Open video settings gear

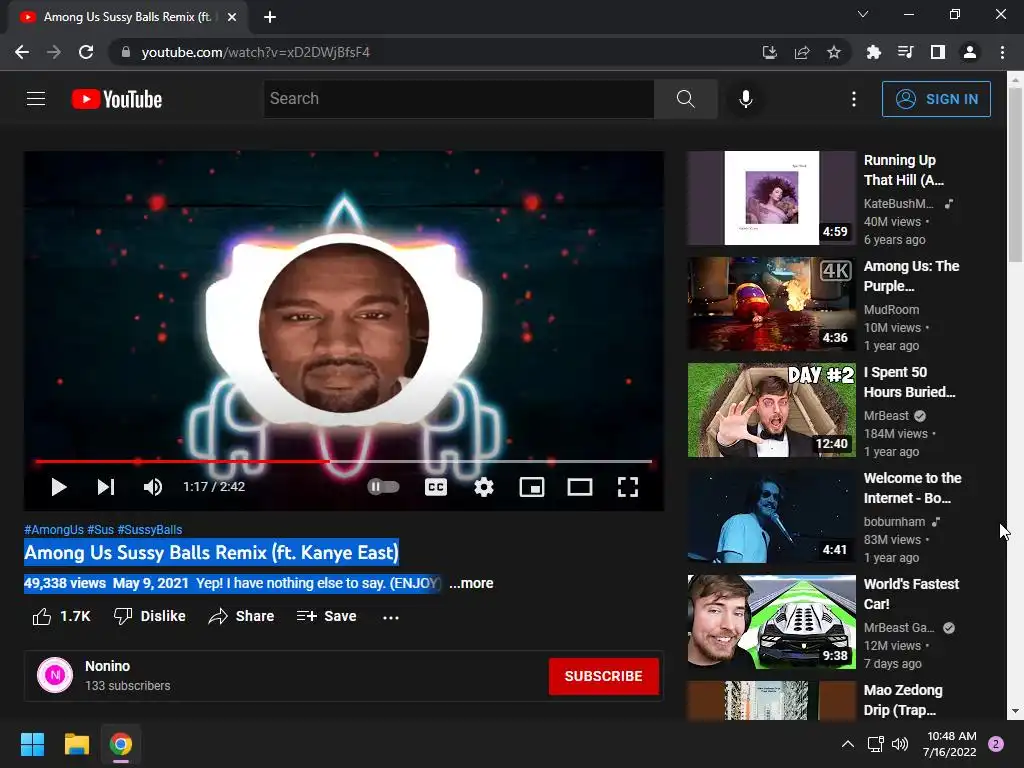point(484,487)
